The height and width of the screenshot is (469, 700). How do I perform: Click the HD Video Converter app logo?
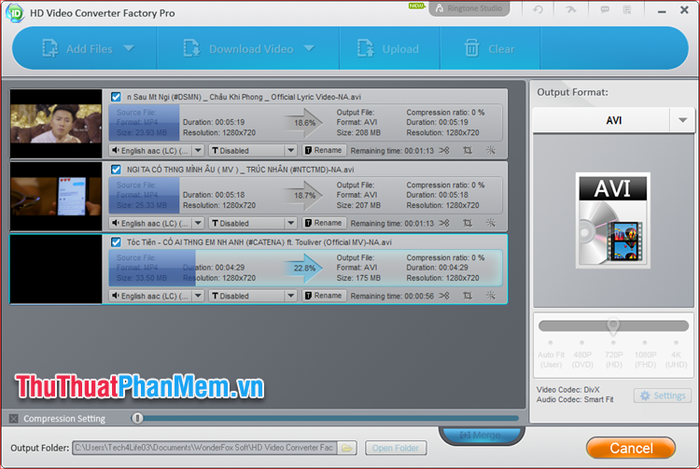(15, 13)
